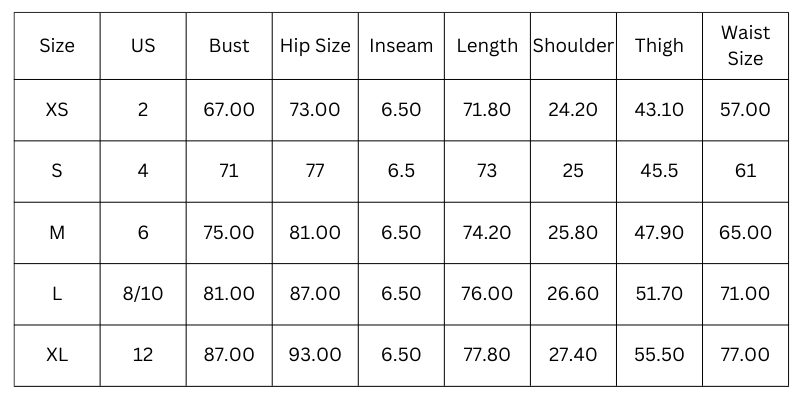Viewport: 800px width, 400px height.
Task: Click the Bust column header
Action: pyautogui.click(x=229, y=46)
